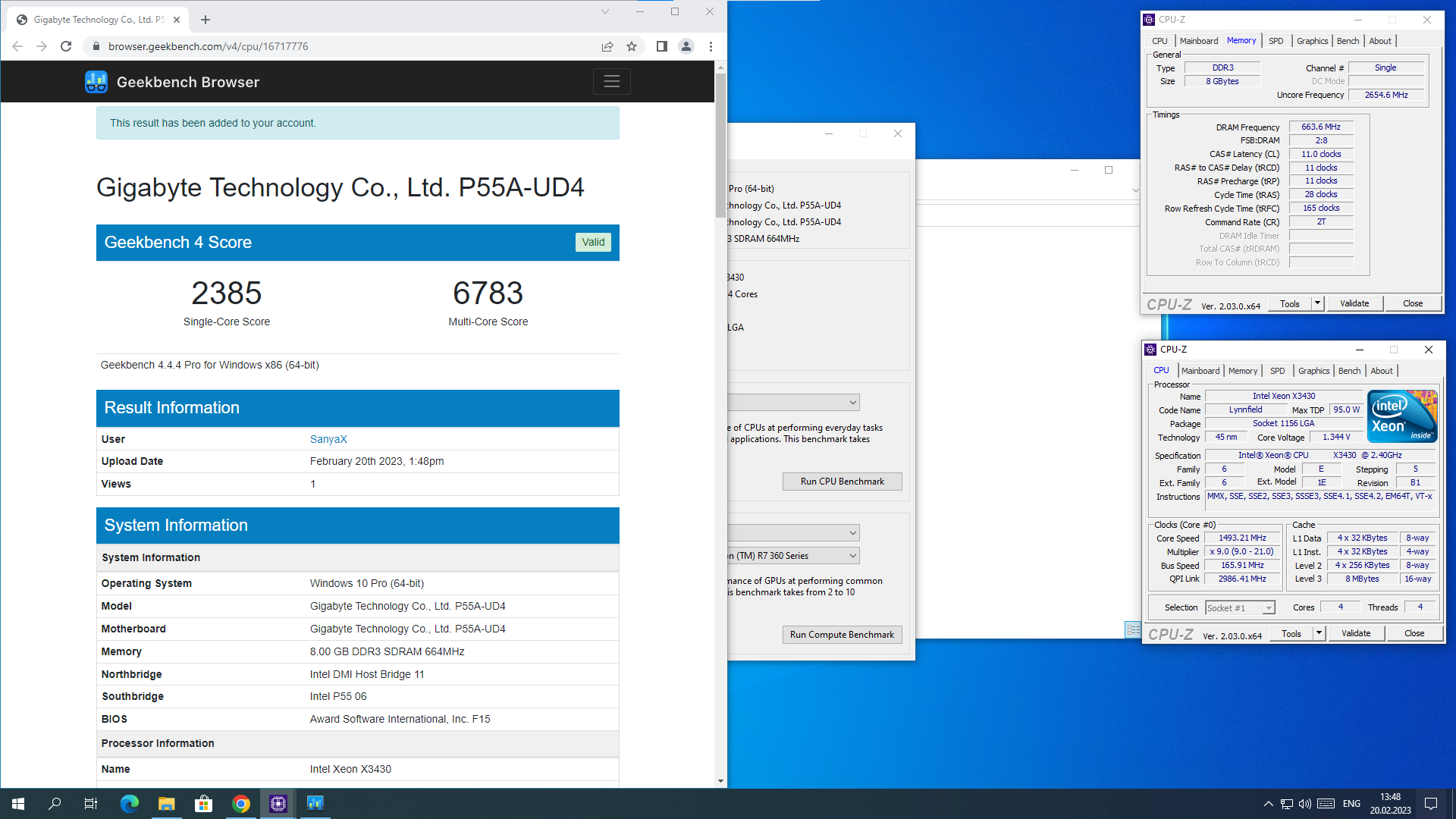Open the volume control in tray

pyautogui.click(x=1304, y=804)
